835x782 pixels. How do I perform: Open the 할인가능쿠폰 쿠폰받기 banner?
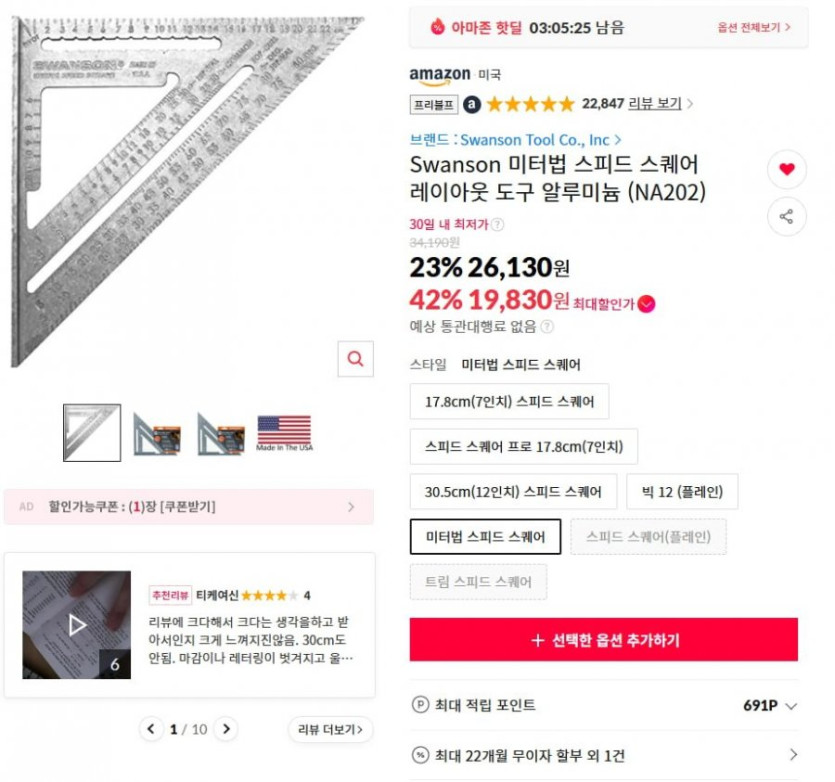pyautogui.click(x=189, y=507)
